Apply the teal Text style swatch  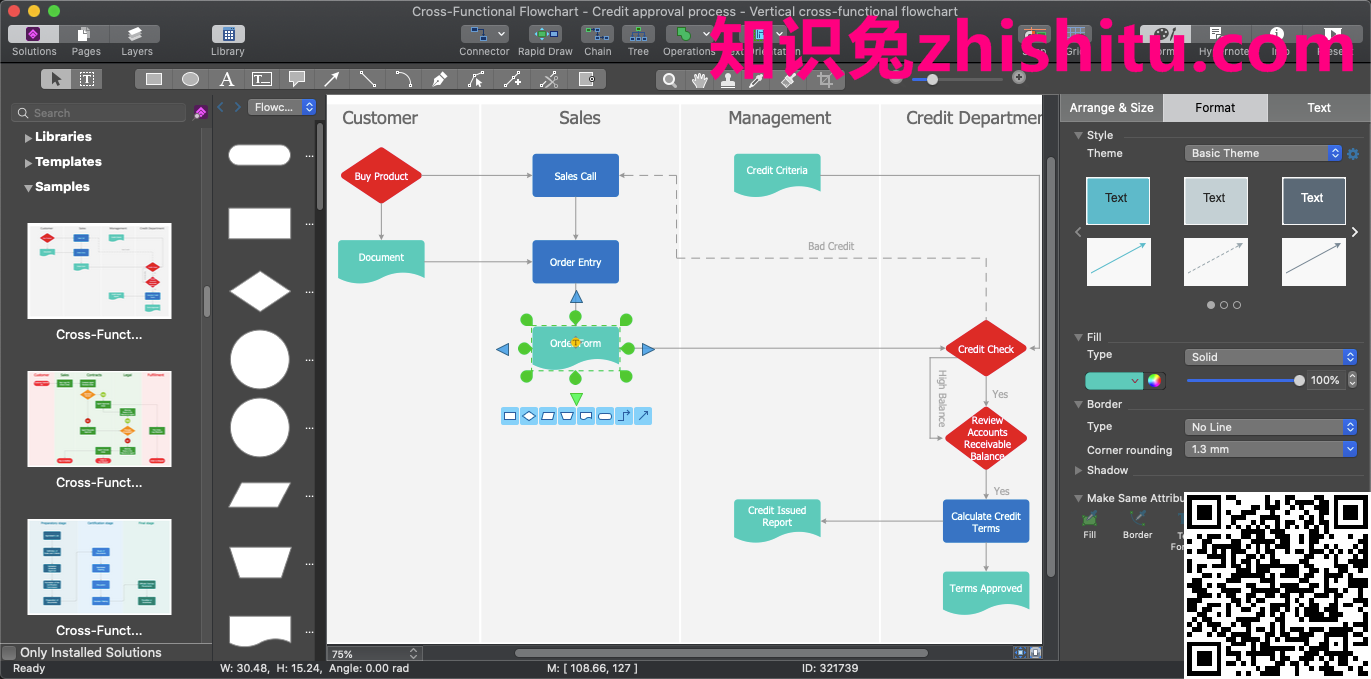coord(1117,201)
